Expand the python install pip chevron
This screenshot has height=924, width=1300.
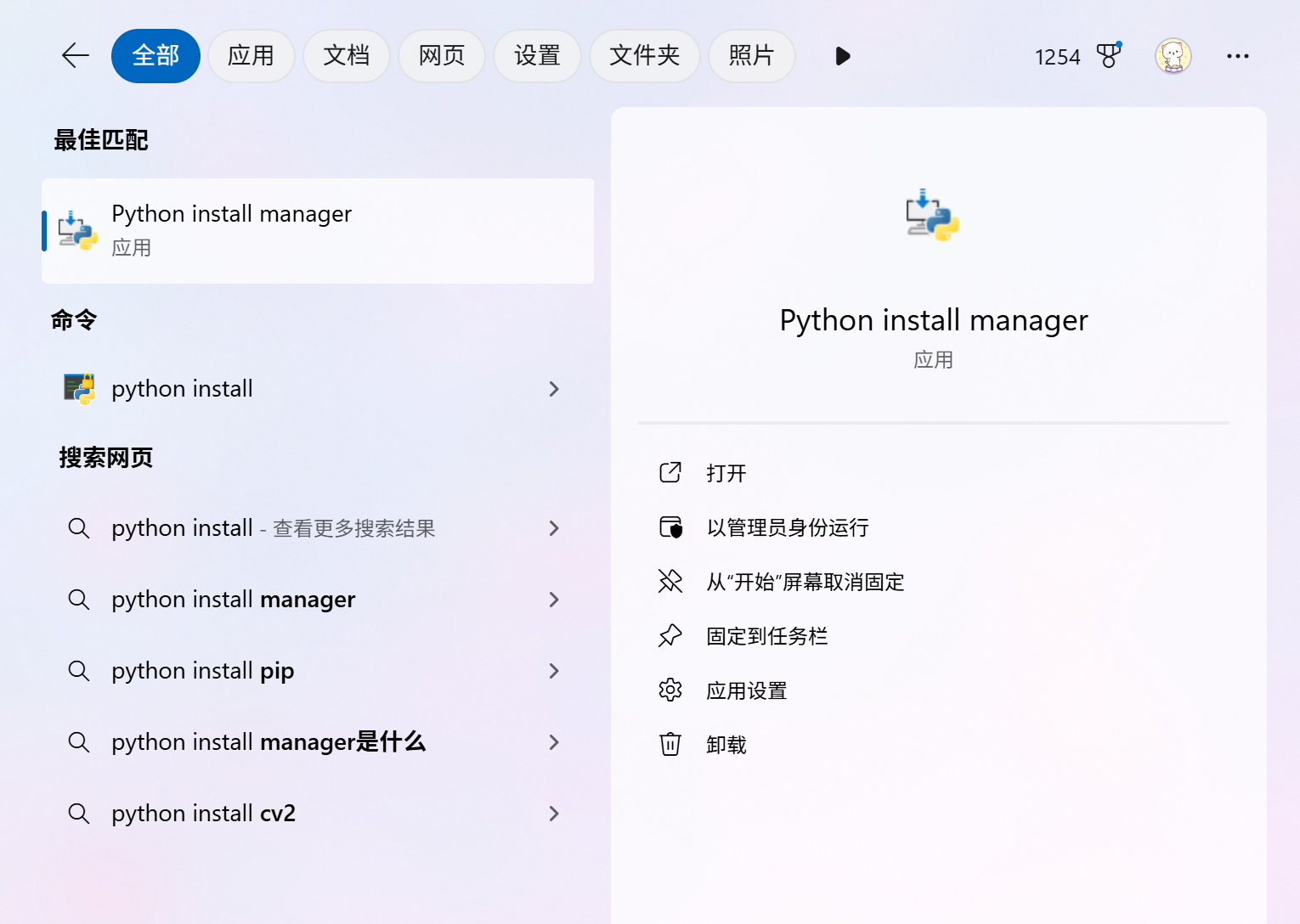pos(554,671)
